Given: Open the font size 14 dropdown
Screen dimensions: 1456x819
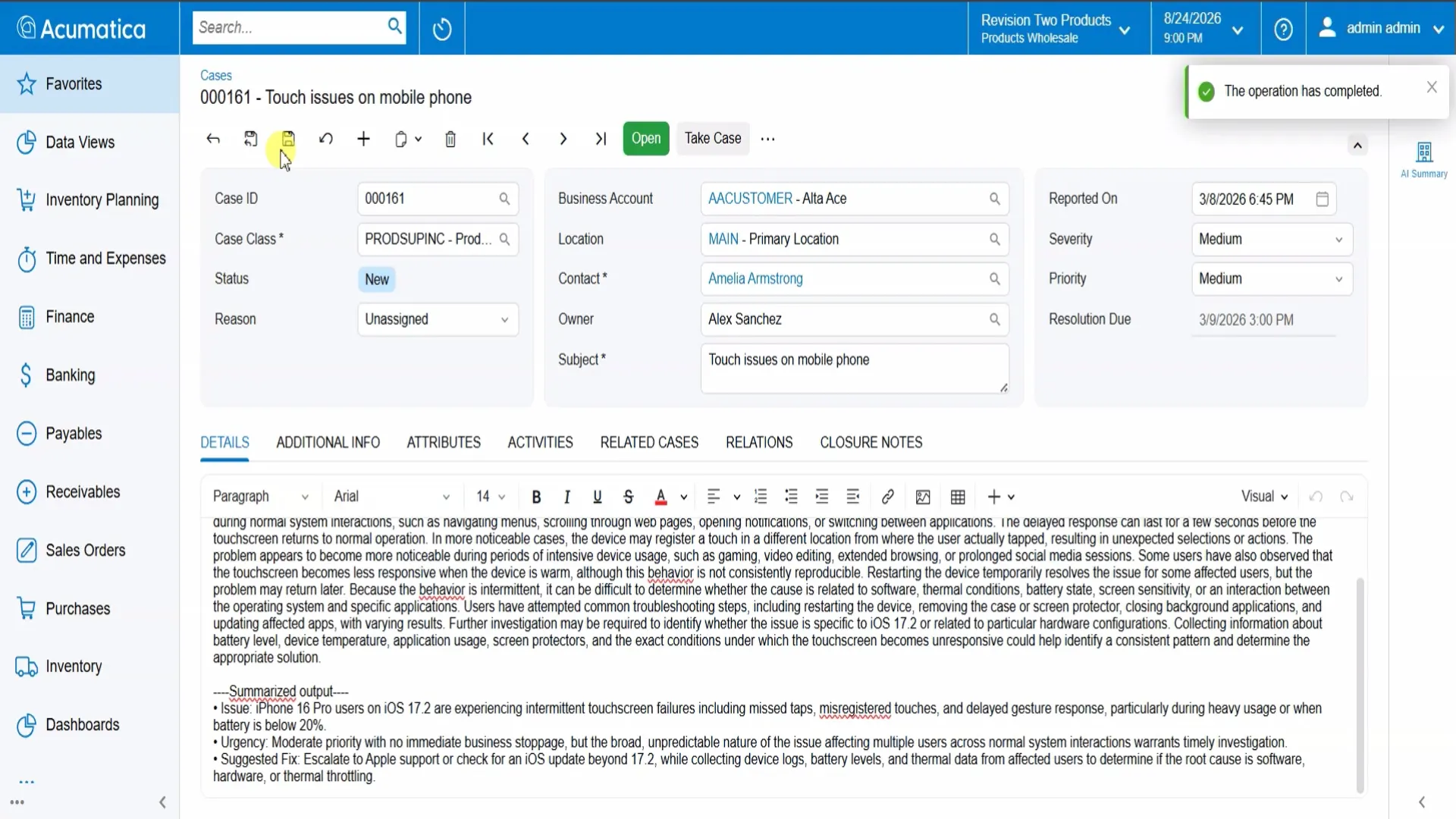Looking at the screenshot, I should (491, 497).
